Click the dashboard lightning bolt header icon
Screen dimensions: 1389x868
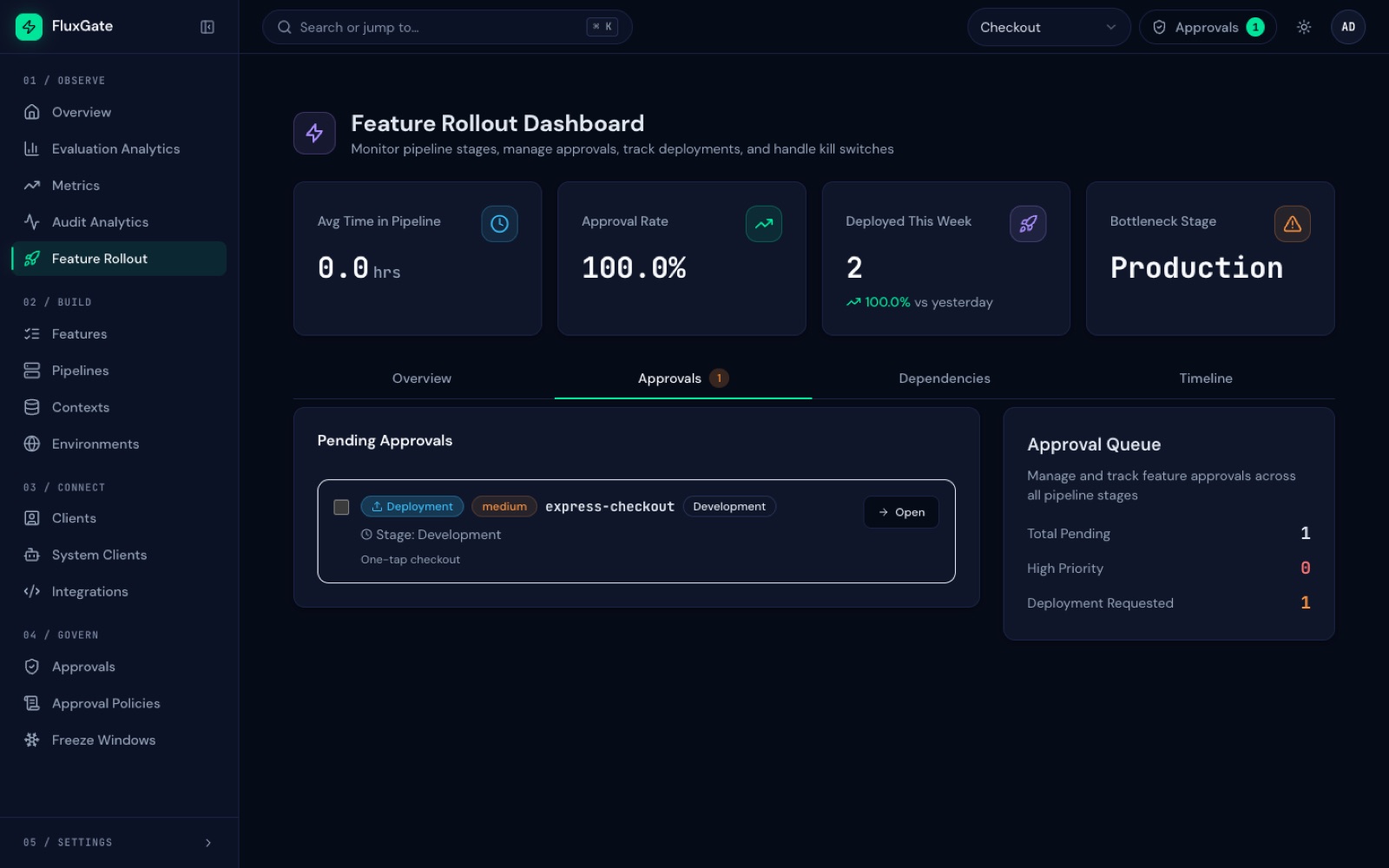(x=314, y=133)
